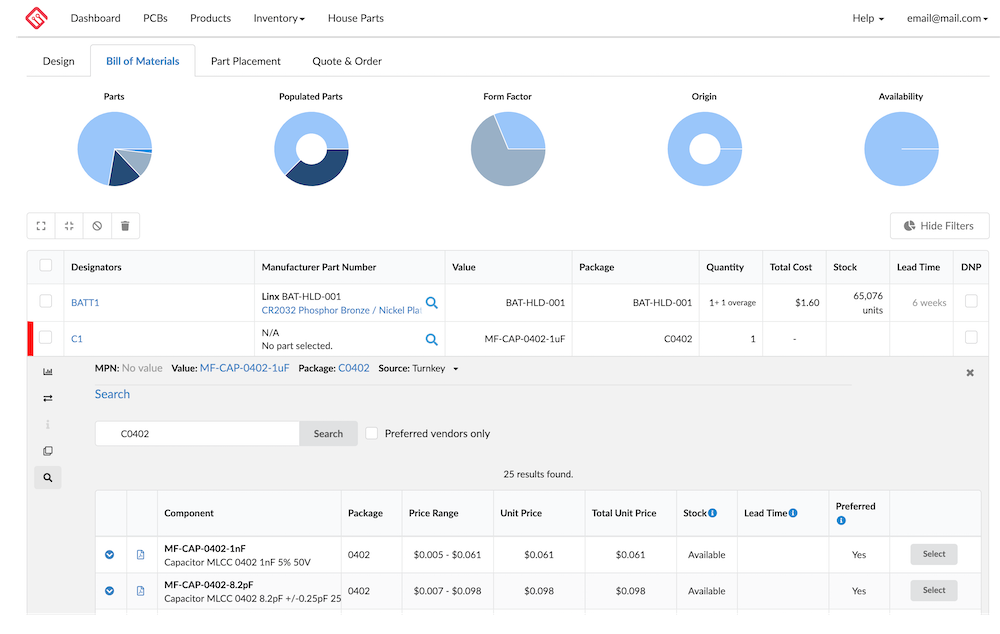
Task: Expand the MF-CAP-0402-8.2pF result row
Action: tap(110, 591)
